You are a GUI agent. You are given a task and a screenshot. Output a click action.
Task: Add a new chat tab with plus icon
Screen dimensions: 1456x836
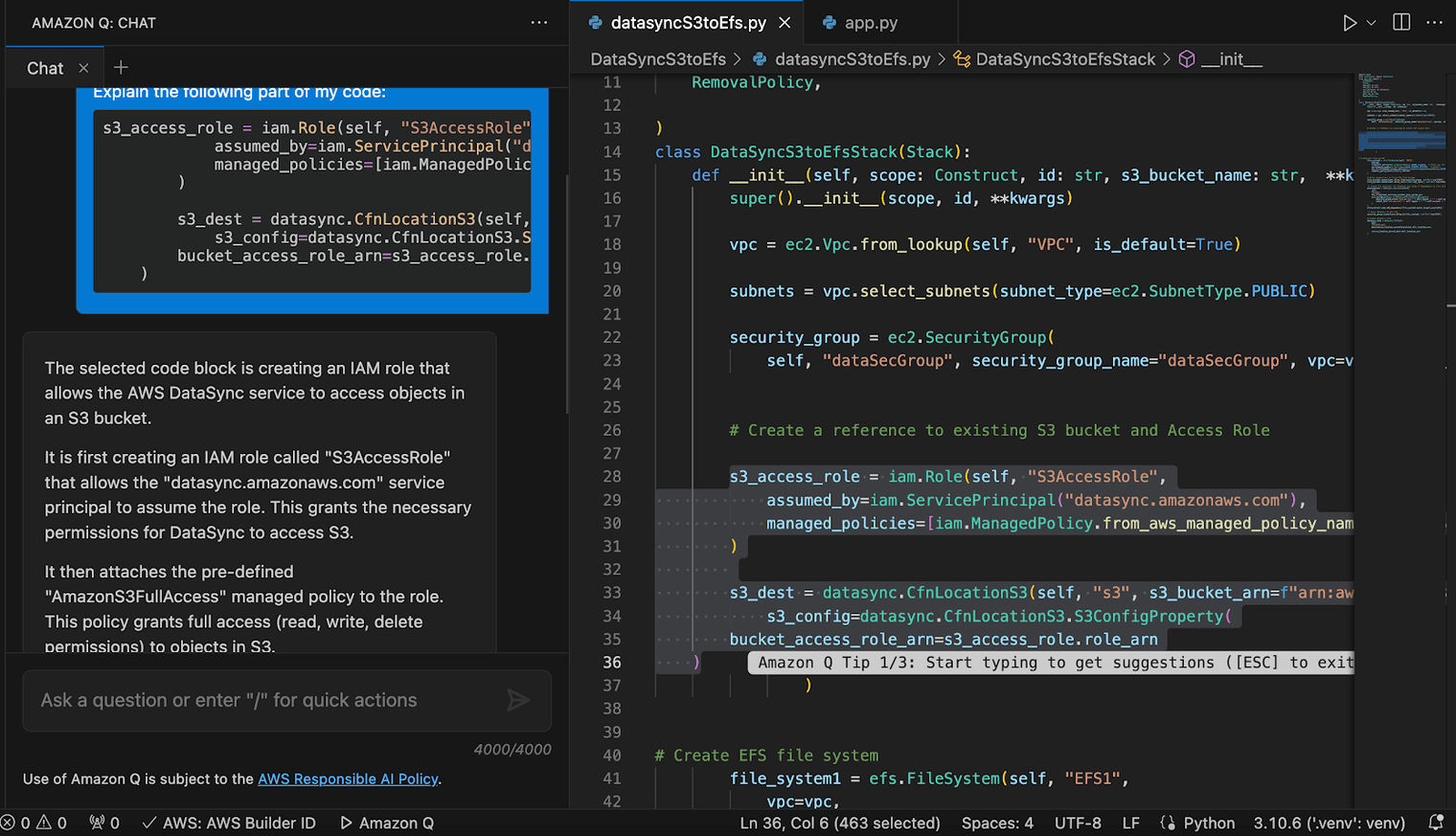pos(121,67)
